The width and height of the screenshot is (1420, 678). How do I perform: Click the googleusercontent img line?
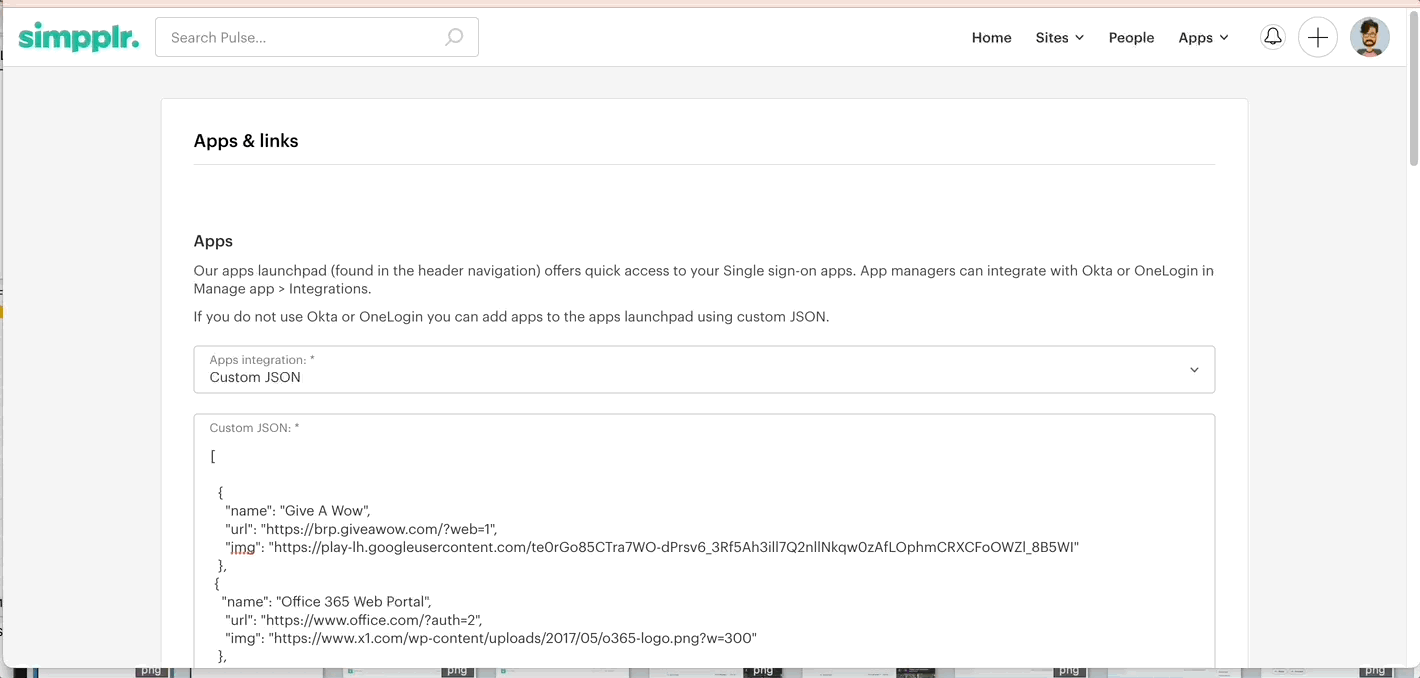point(652,547)
